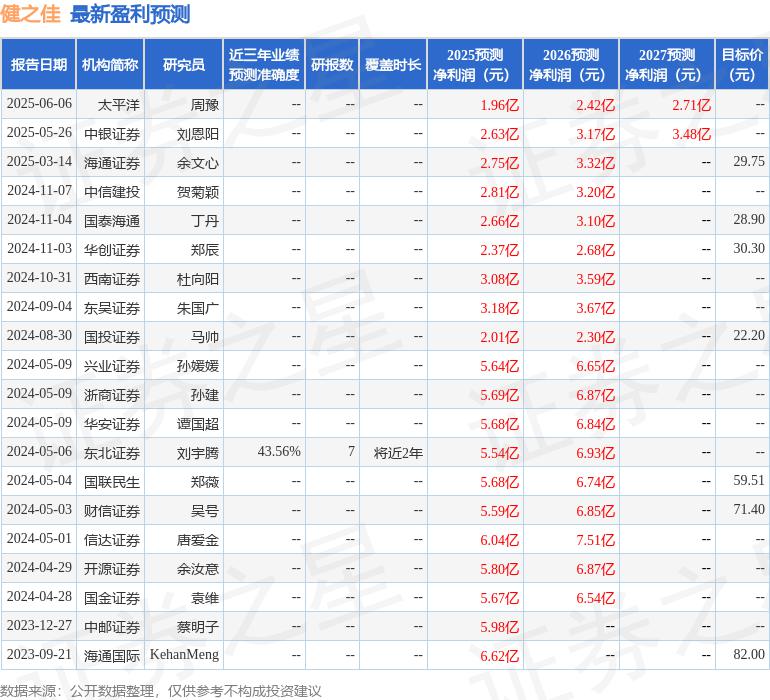Click institution 信达证券
This screenshot has height=700, width=770.
(111, 539)
